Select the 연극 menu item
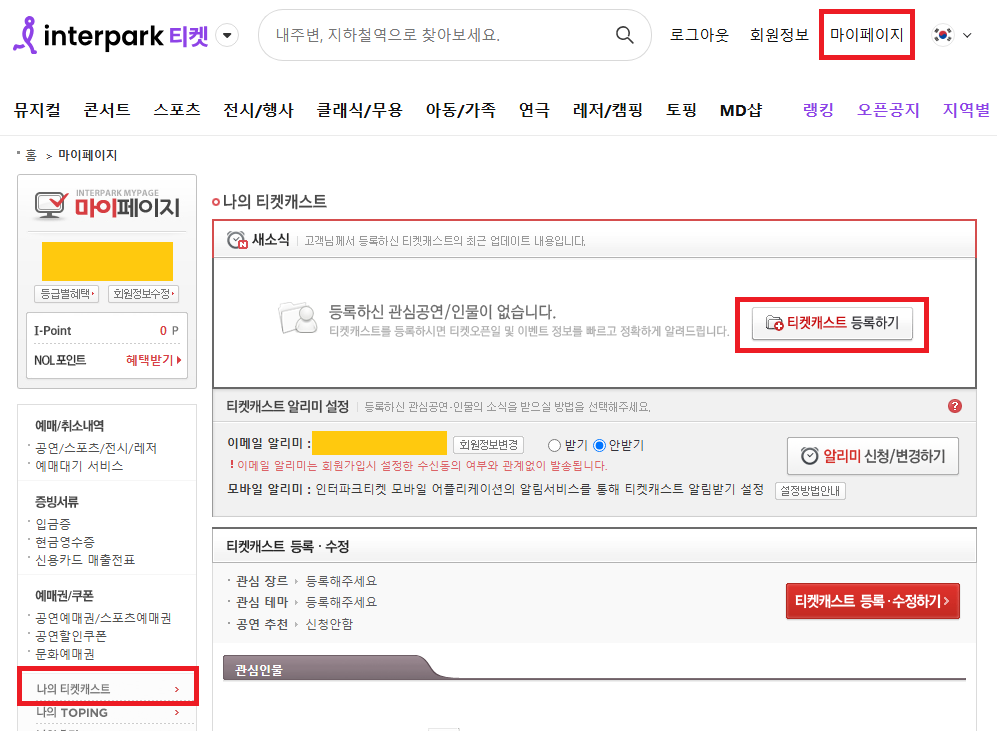This screenshot has height=731, width=997. pyautogui.click(x=534, y=110)
